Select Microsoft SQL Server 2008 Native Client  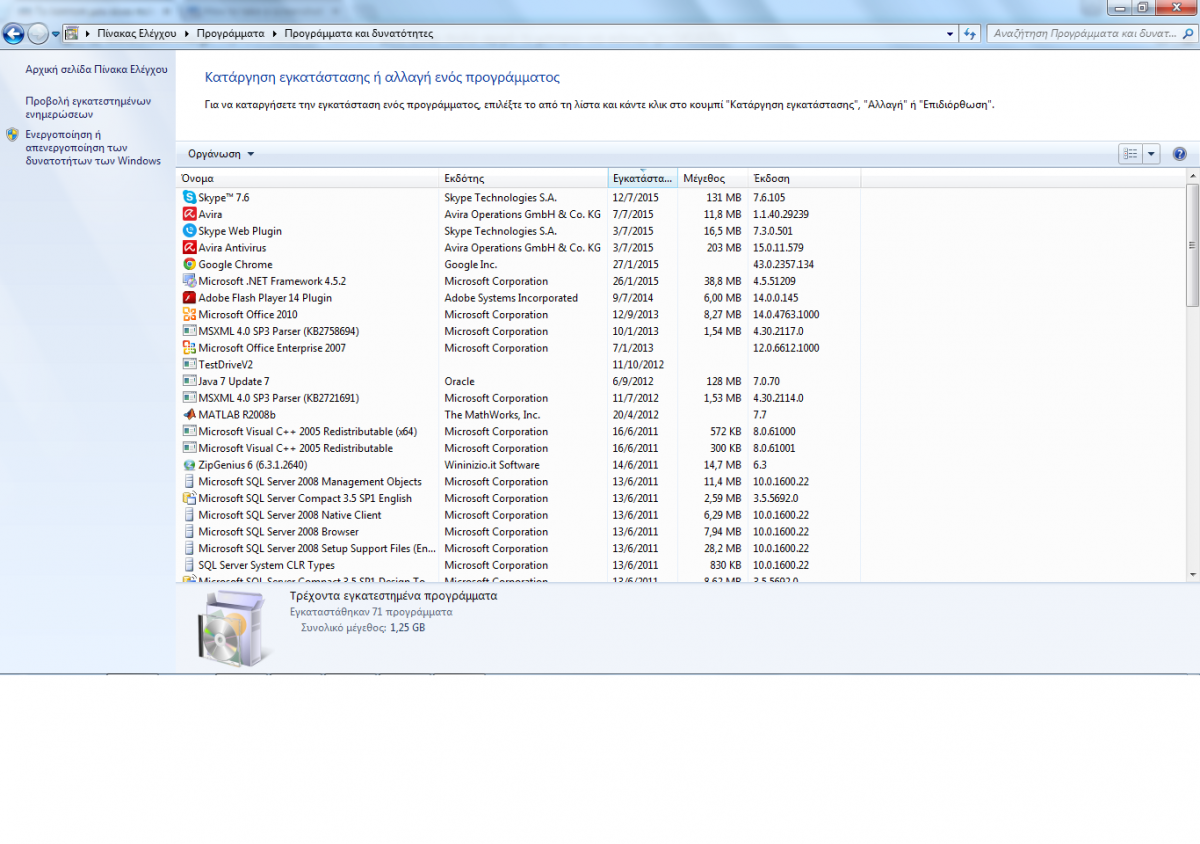point(518,515)
